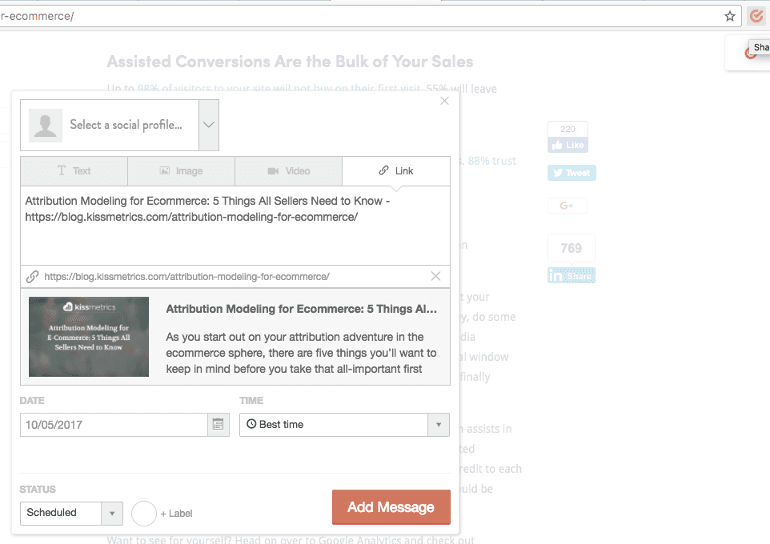Open the Best time dropdown
Screen dimensions: 770x544
(x=344, y=424)
